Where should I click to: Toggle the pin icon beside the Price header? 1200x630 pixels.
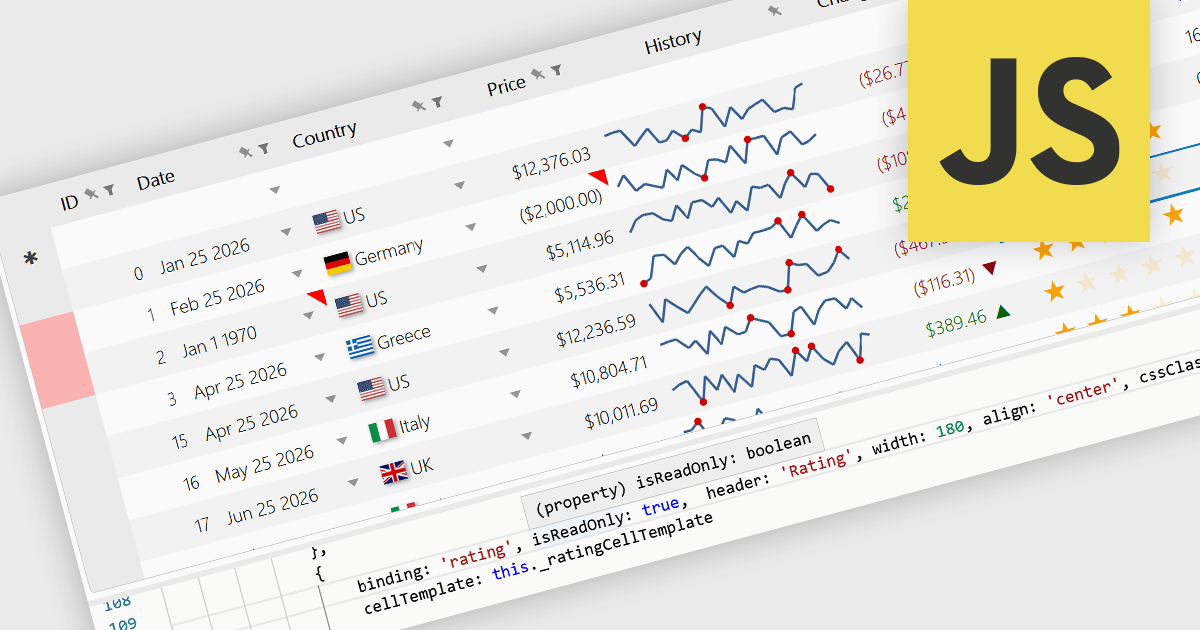[x=538, y=74]
